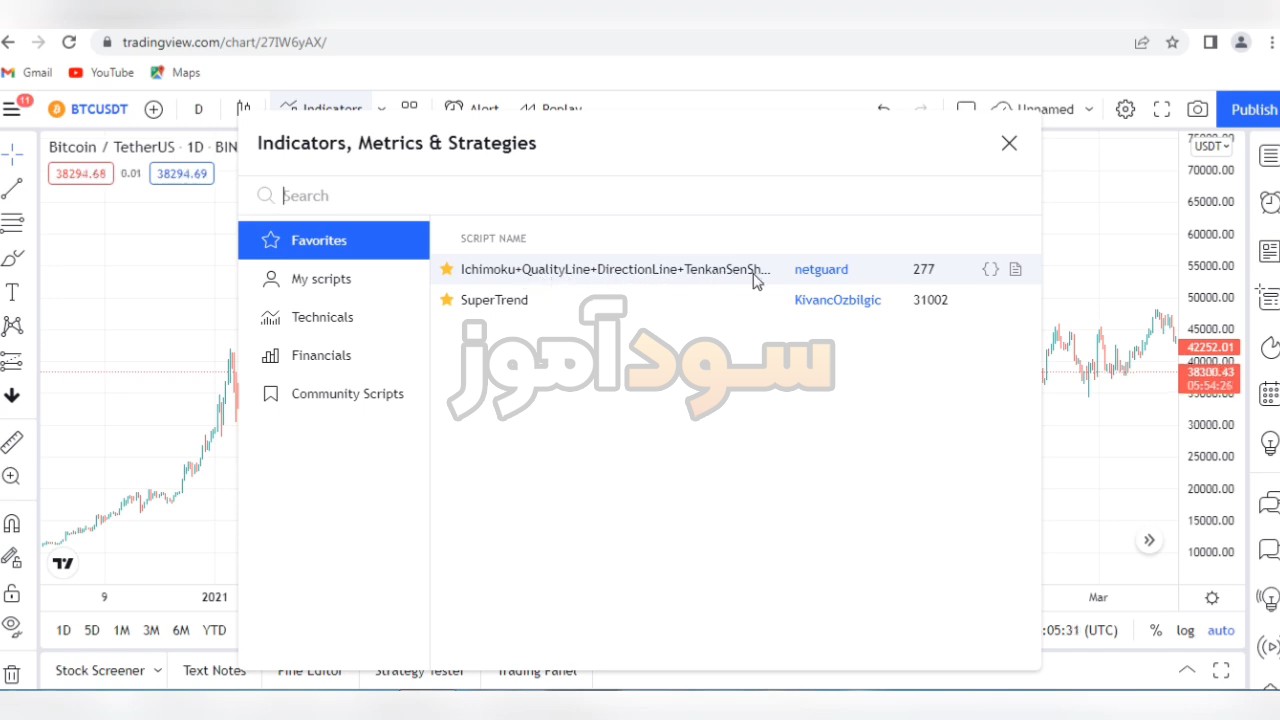1280x720 pixels.
Task: Maximize the bottom panel icon
Action: [1221, 670]
